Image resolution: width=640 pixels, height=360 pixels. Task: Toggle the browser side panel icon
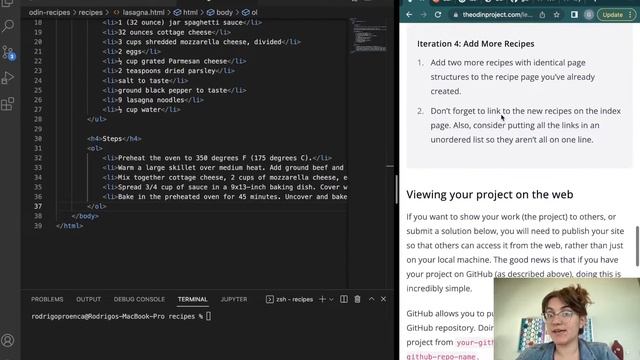coord(574,15)
